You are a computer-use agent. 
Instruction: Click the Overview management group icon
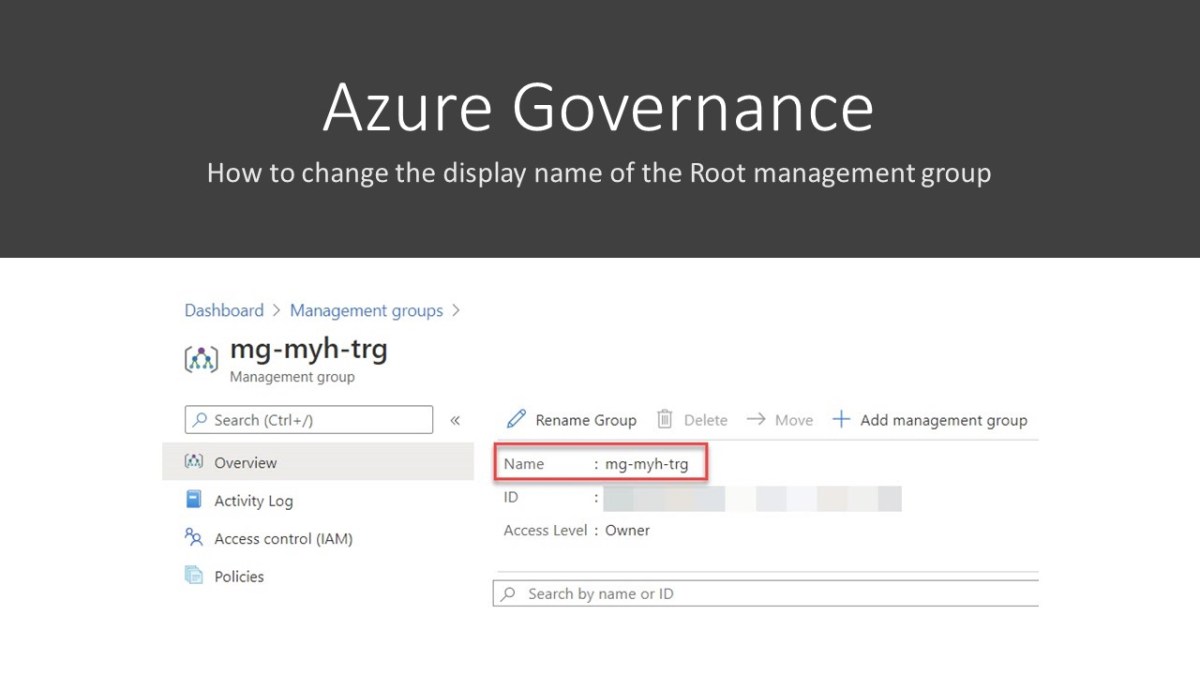coord(197,461)
